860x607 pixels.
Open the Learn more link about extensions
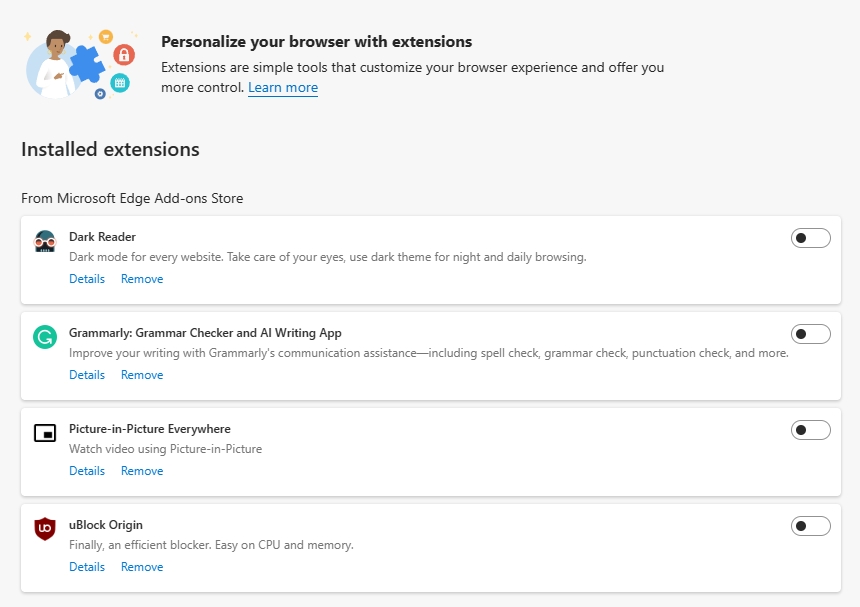(283, 88)
